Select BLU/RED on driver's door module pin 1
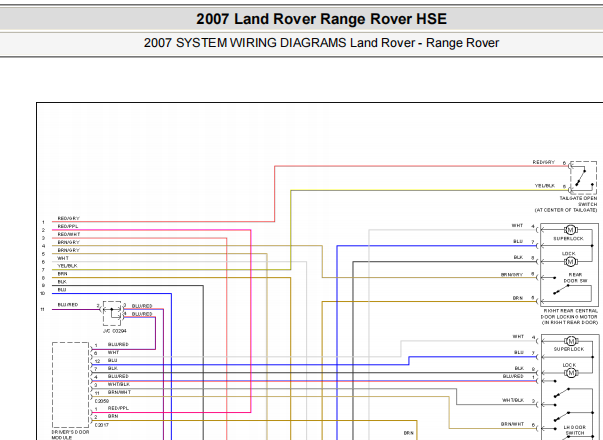The image size is (603, 440). tap(118, 345)
